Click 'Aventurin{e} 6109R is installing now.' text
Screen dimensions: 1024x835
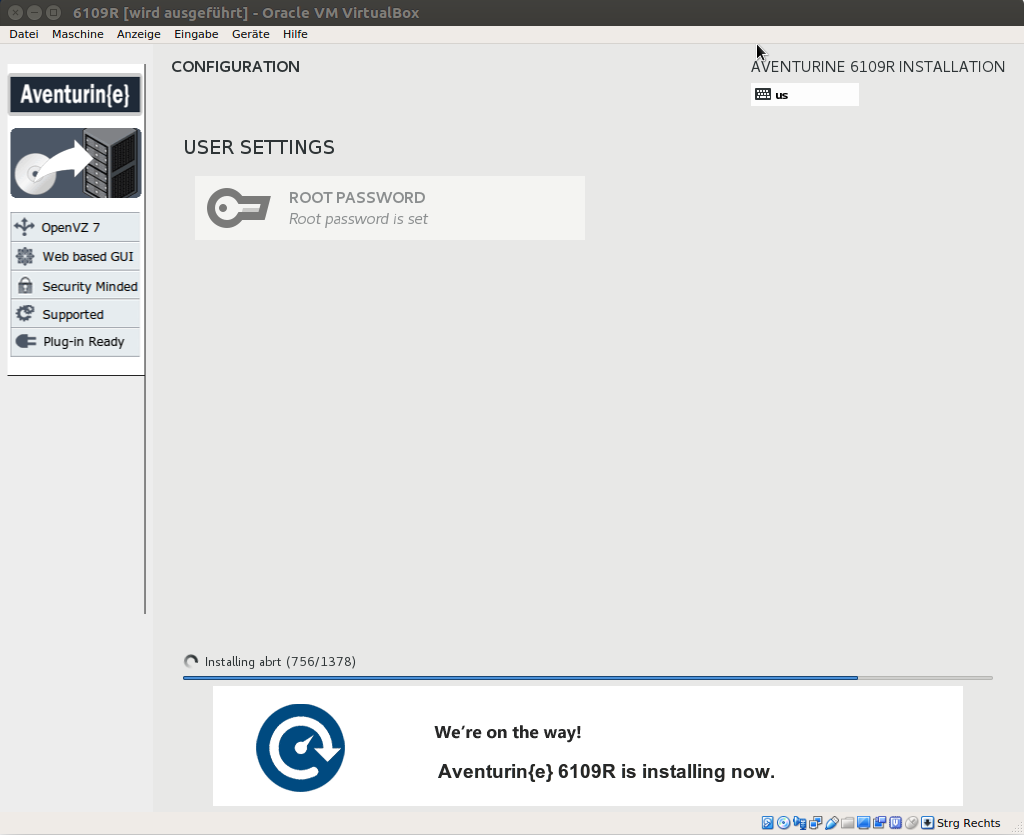[x=606, y=771]
